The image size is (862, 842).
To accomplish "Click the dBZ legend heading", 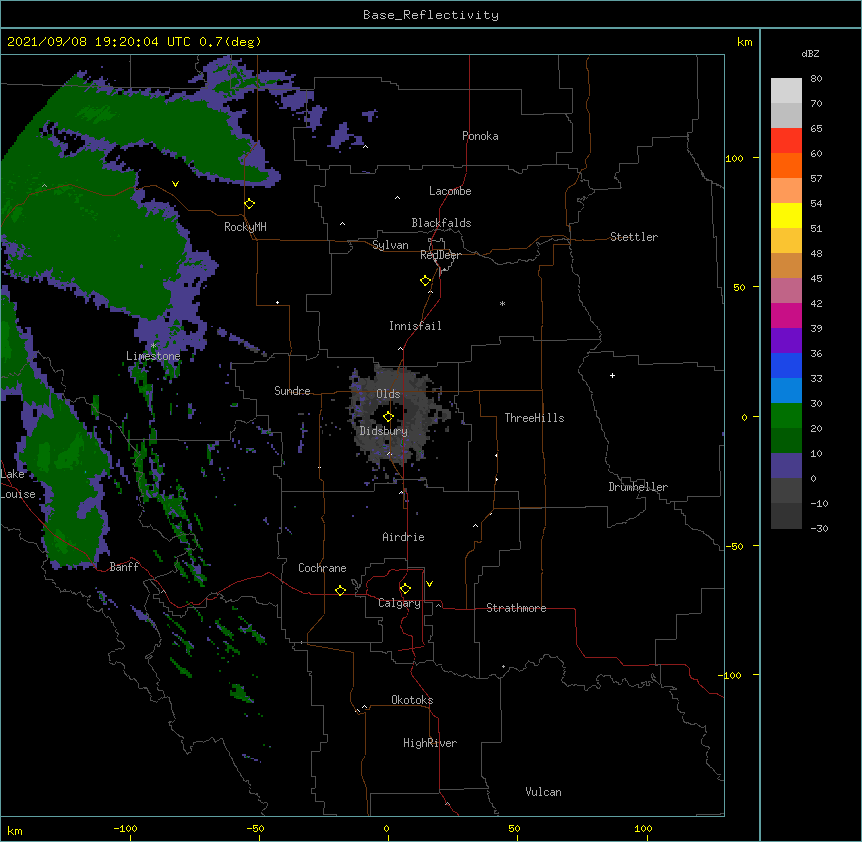I will pyautogui.click(x=810, y=54).
